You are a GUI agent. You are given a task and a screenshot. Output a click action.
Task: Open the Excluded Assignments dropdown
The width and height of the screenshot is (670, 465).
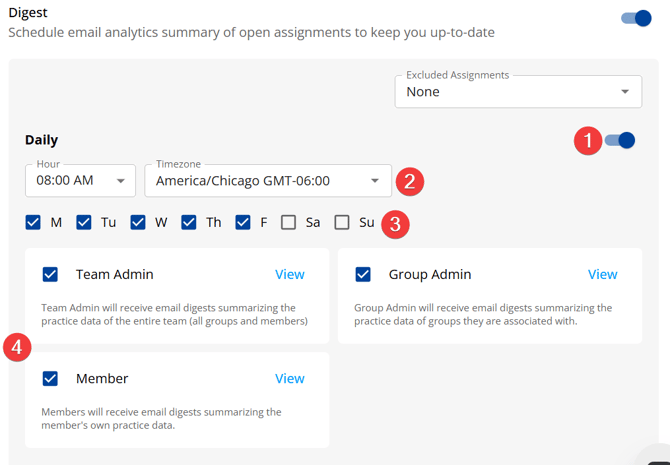pos(517,92)
